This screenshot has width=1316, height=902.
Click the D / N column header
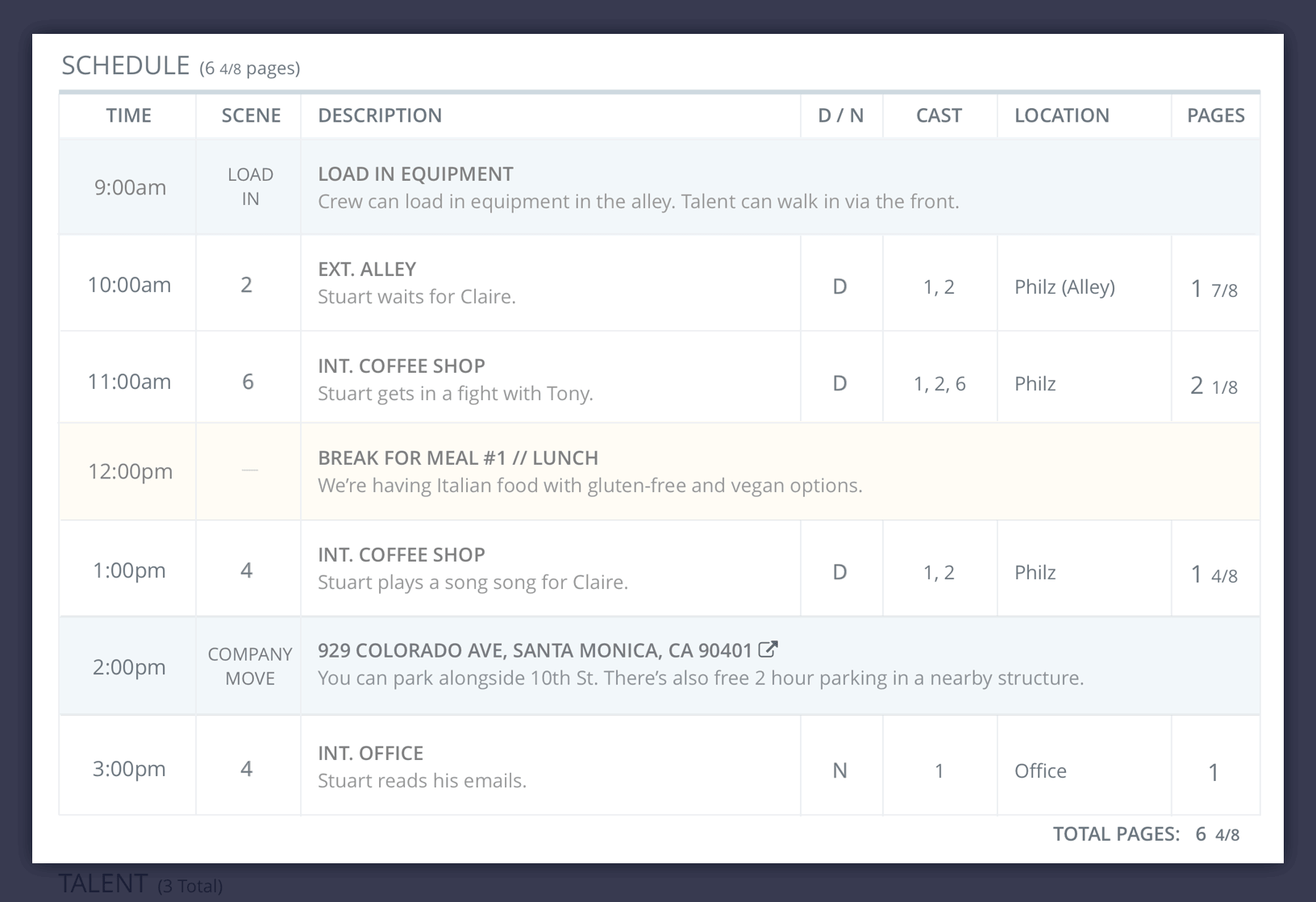(x=840, y=115)
